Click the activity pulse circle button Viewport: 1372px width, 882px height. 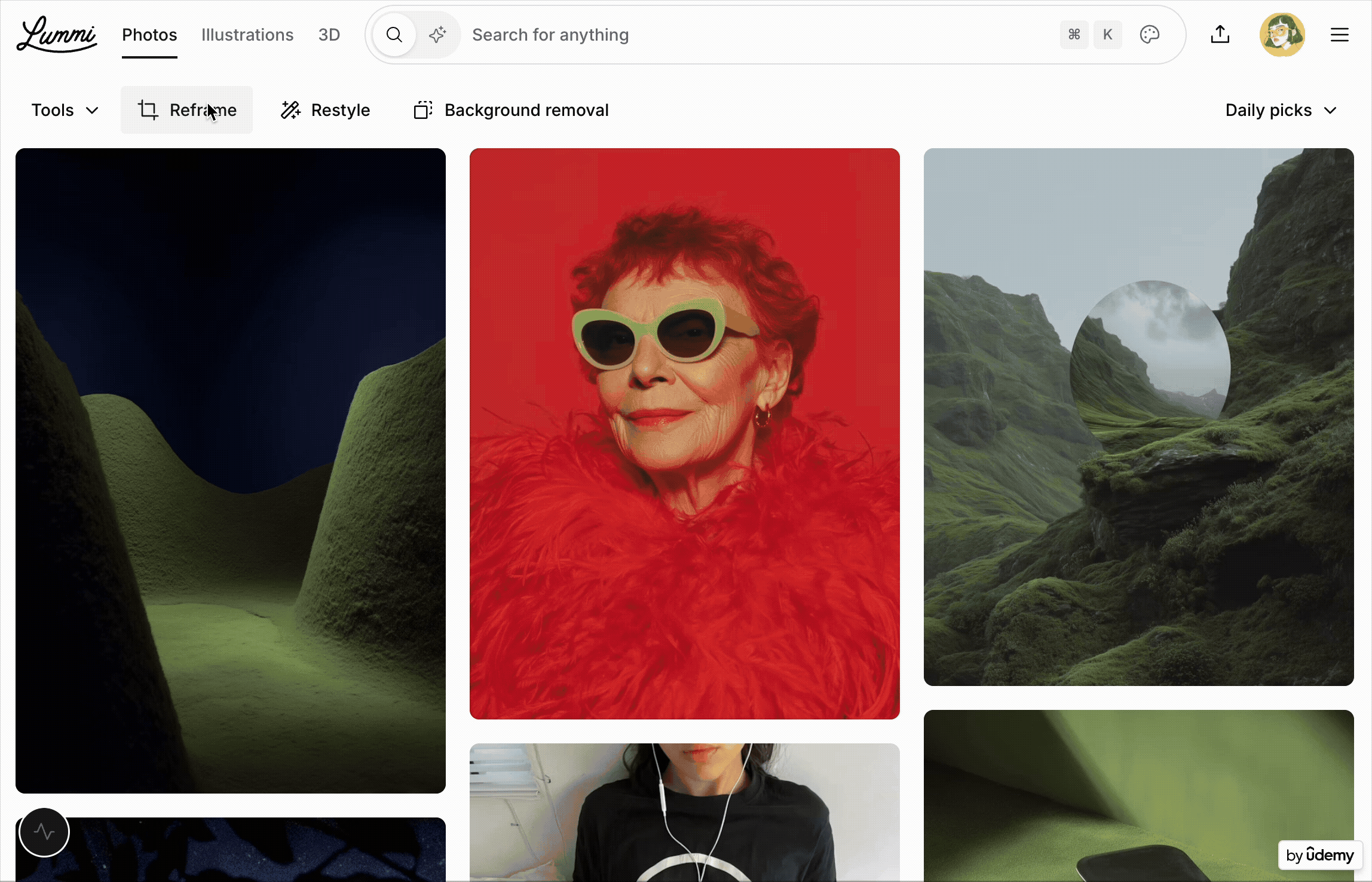click(44, 832)
